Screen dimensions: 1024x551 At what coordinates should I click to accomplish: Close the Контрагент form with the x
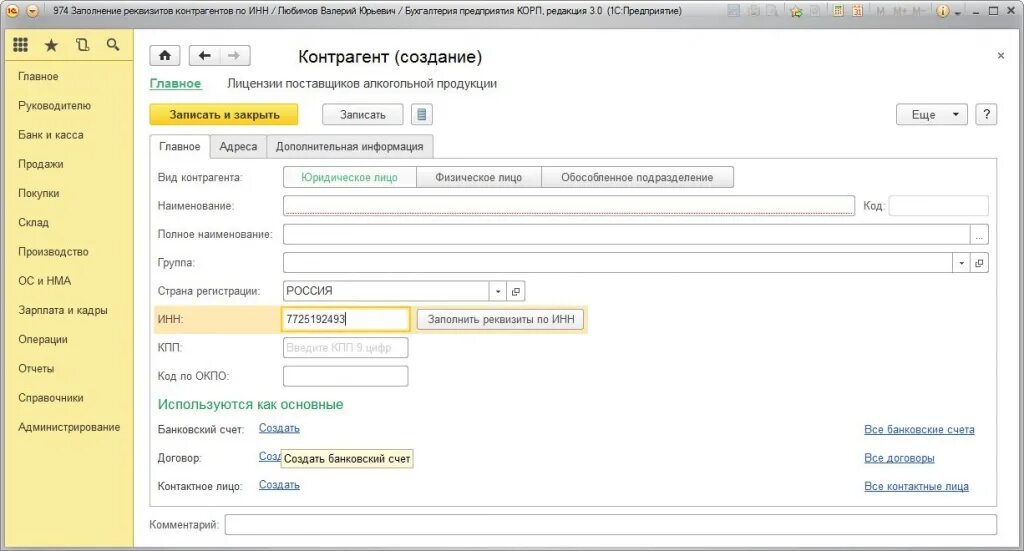[x=1000, y=56]
